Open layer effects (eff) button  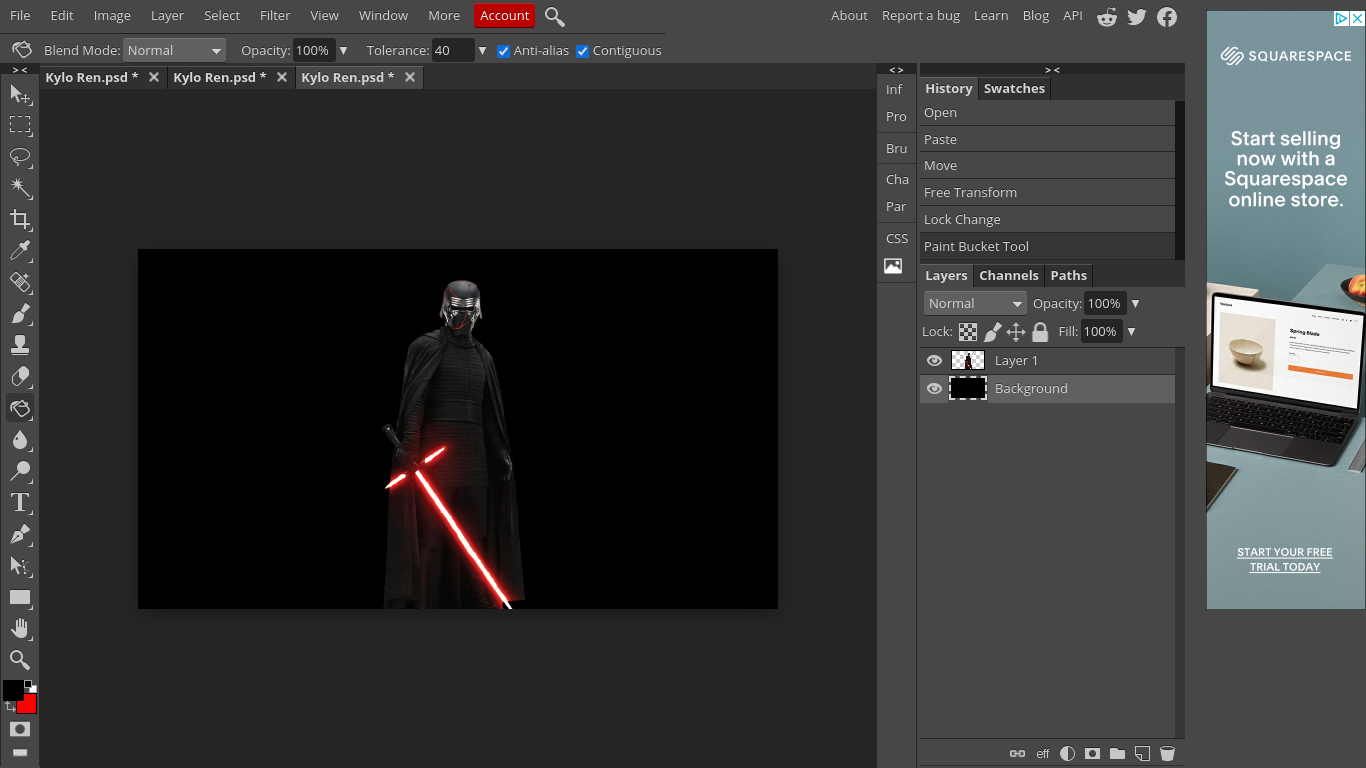click(1043, 754)
